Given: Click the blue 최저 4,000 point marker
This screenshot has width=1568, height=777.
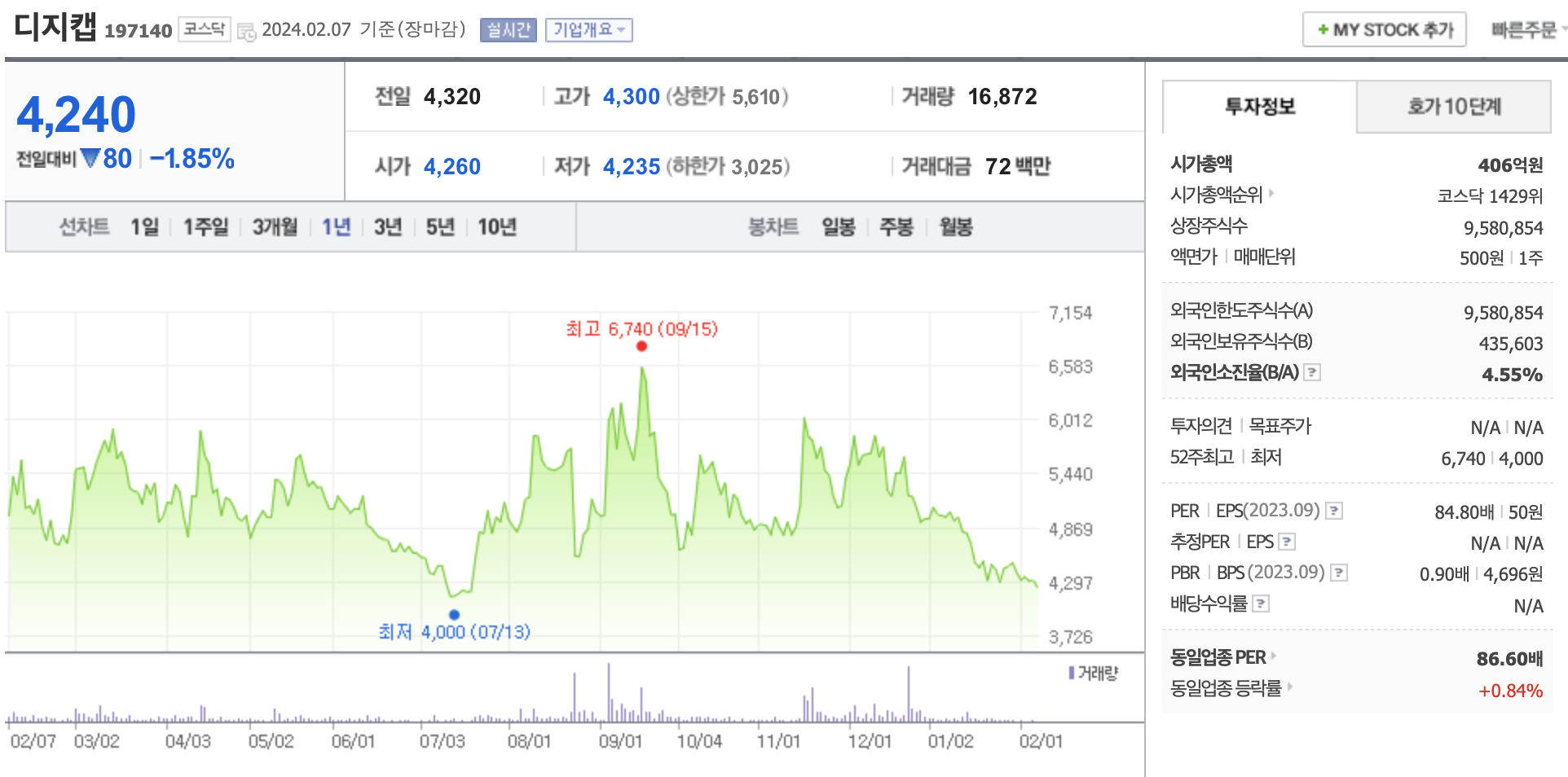Looking at the screenshot, I should point(454,615).
